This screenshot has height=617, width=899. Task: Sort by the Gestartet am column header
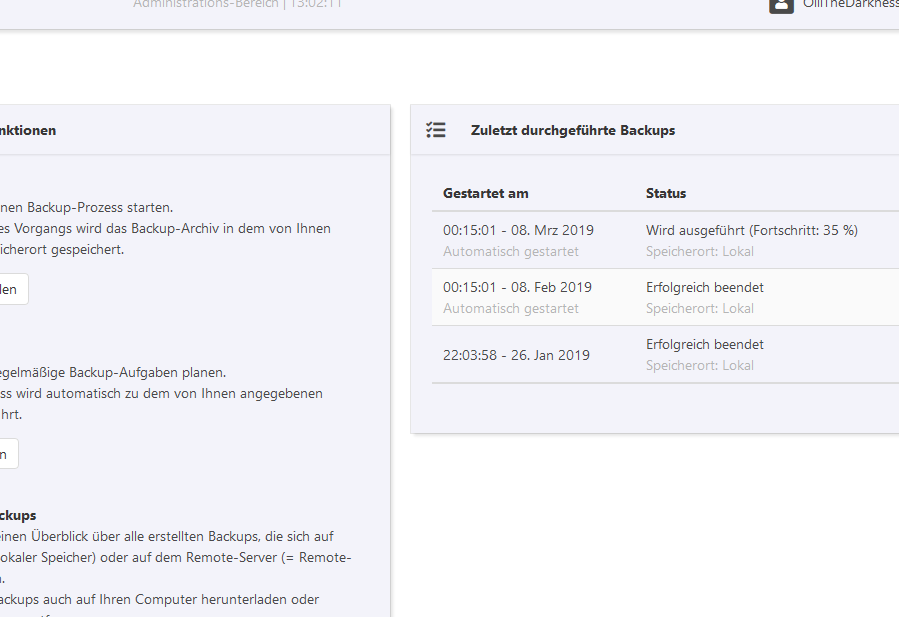[486, 193]
